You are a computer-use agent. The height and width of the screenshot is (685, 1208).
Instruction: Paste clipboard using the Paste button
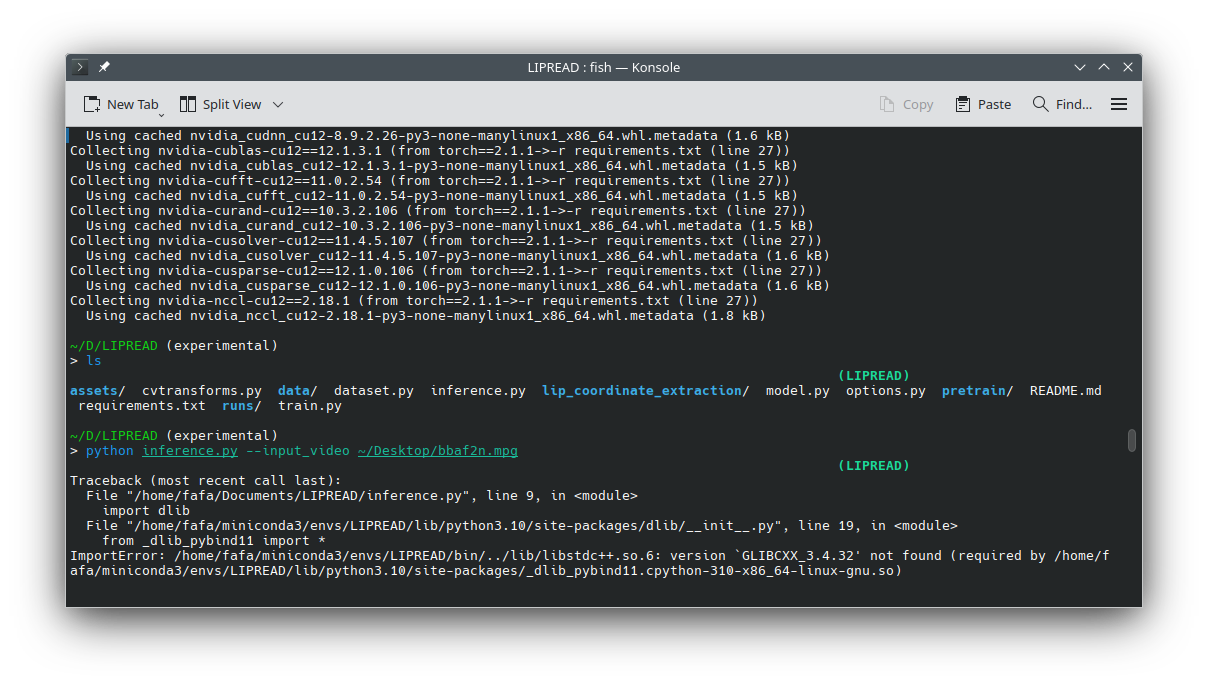983,104
